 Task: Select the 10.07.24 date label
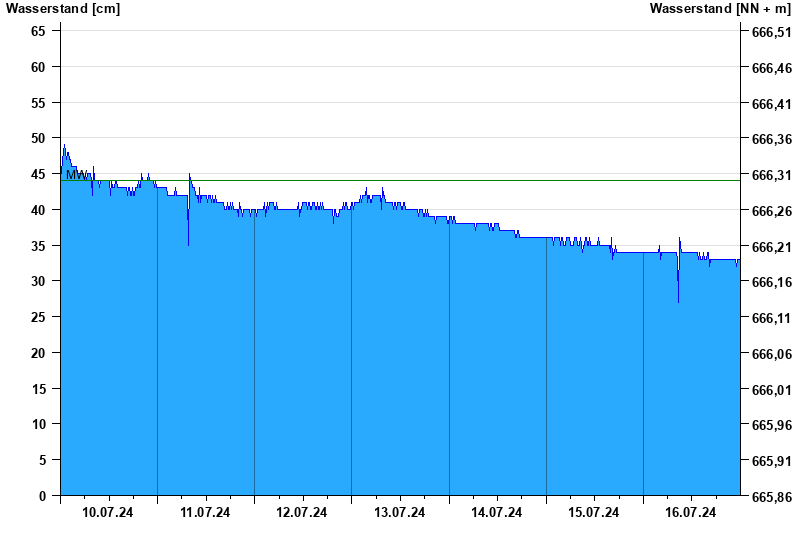pyautogui.click(x=108, y=512)
